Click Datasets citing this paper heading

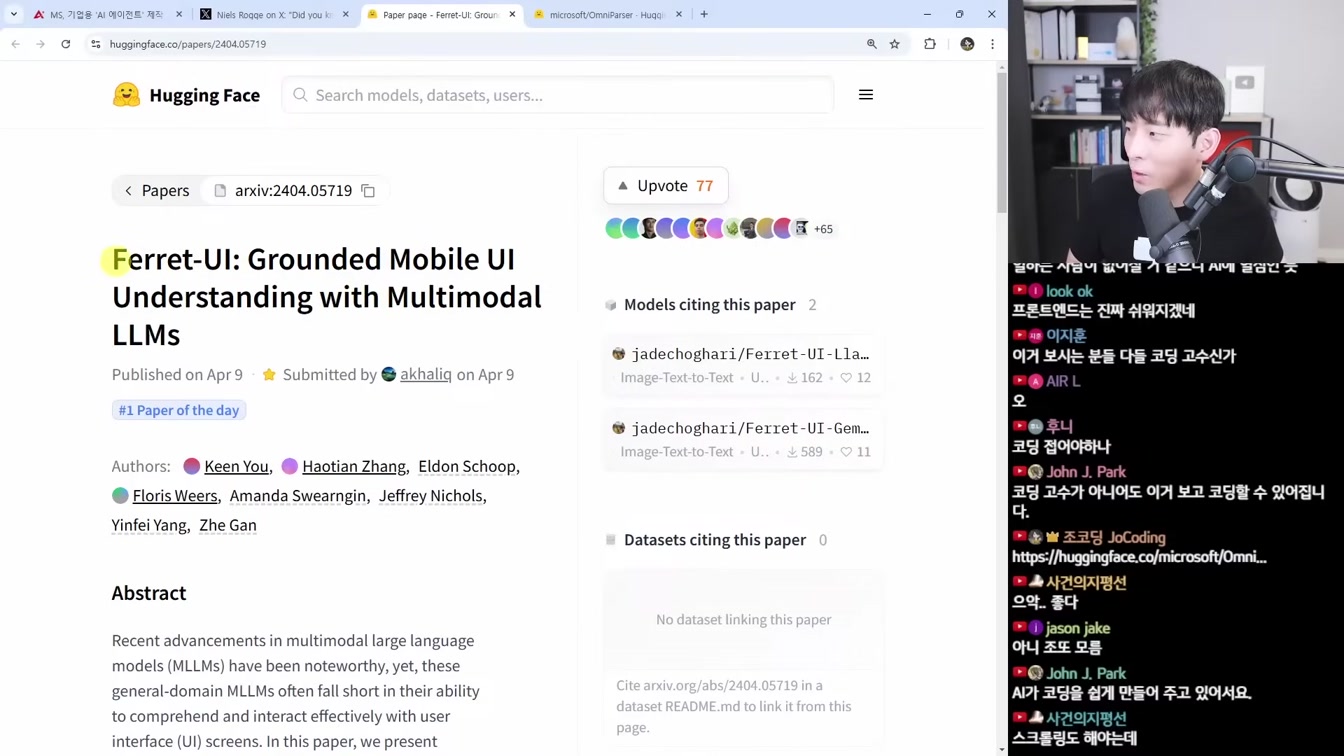715,540
